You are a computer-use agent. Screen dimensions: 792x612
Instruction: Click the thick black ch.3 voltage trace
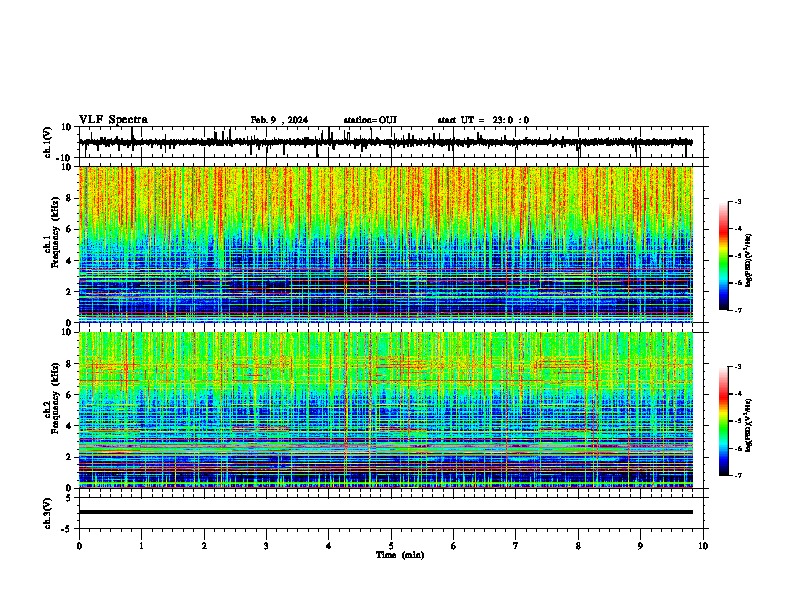point(386,512)
